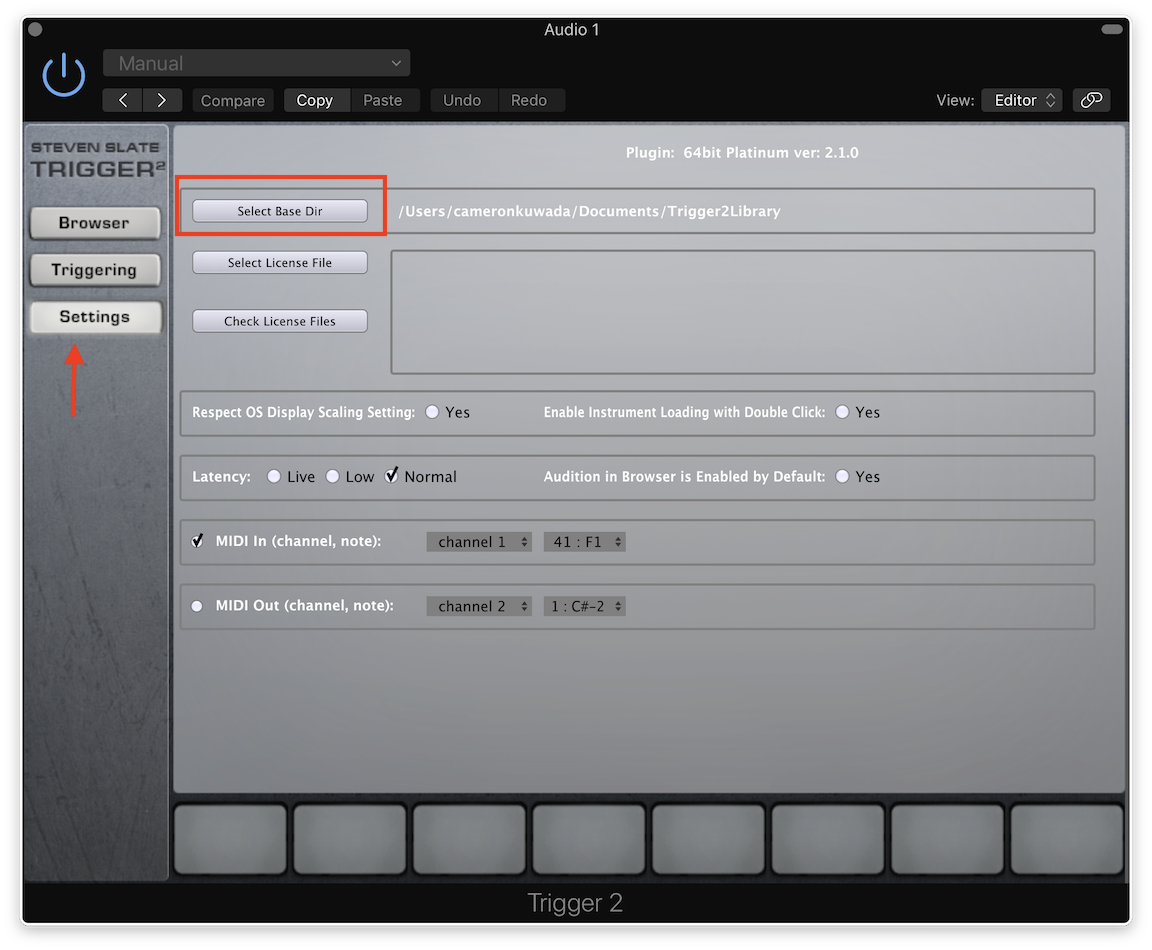Enable Audition in Browser by Default Yes

pyautogui.click(x=842, y=477)
